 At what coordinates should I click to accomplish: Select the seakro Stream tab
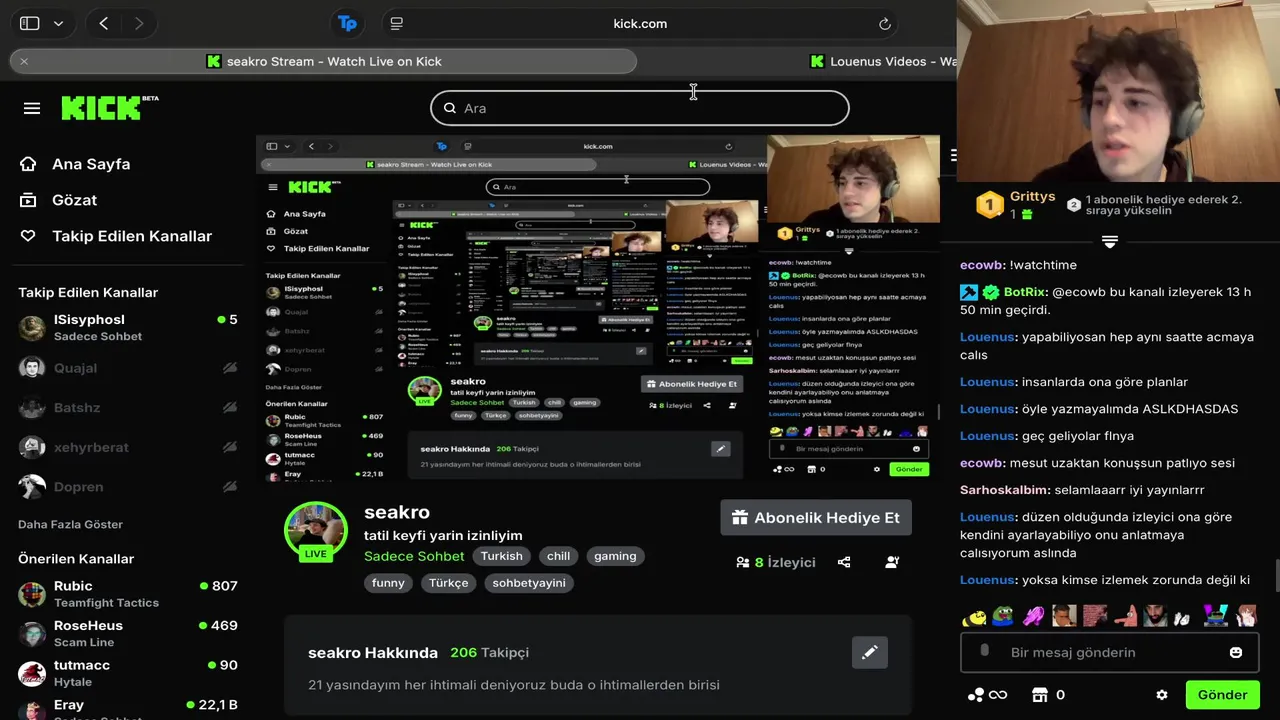tap(324, 61)
